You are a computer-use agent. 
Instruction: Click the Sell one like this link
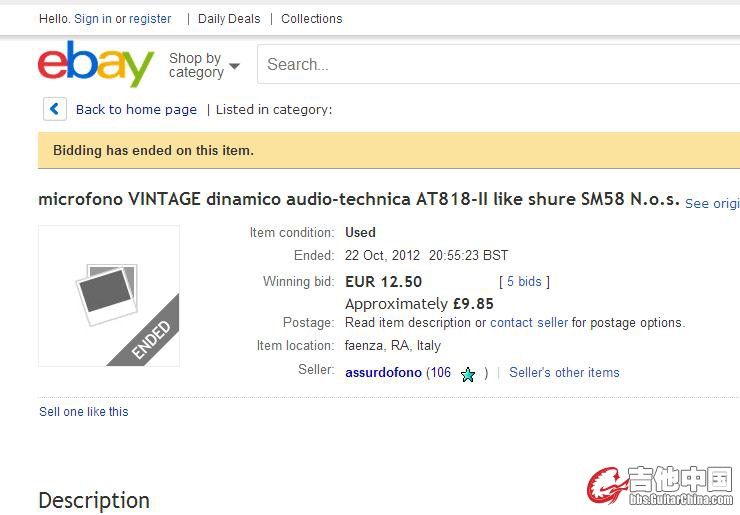click(84, 412)
